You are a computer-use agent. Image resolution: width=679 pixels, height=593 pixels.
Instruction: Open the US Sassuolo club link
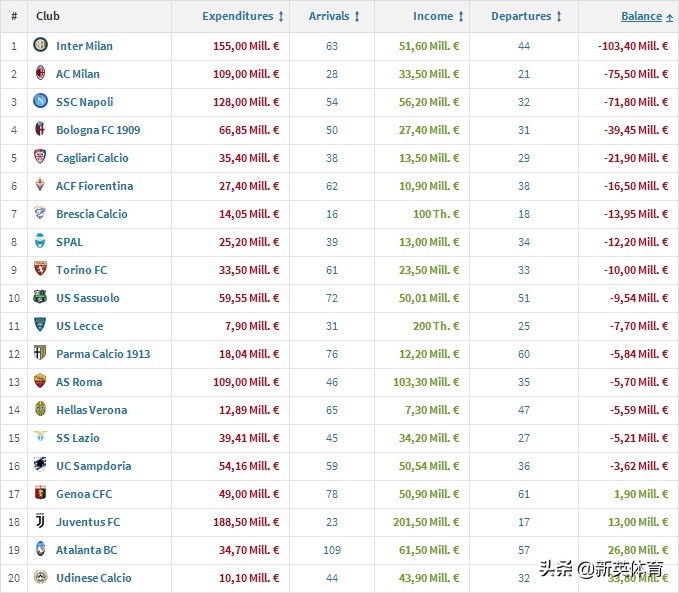click(87, 298)
